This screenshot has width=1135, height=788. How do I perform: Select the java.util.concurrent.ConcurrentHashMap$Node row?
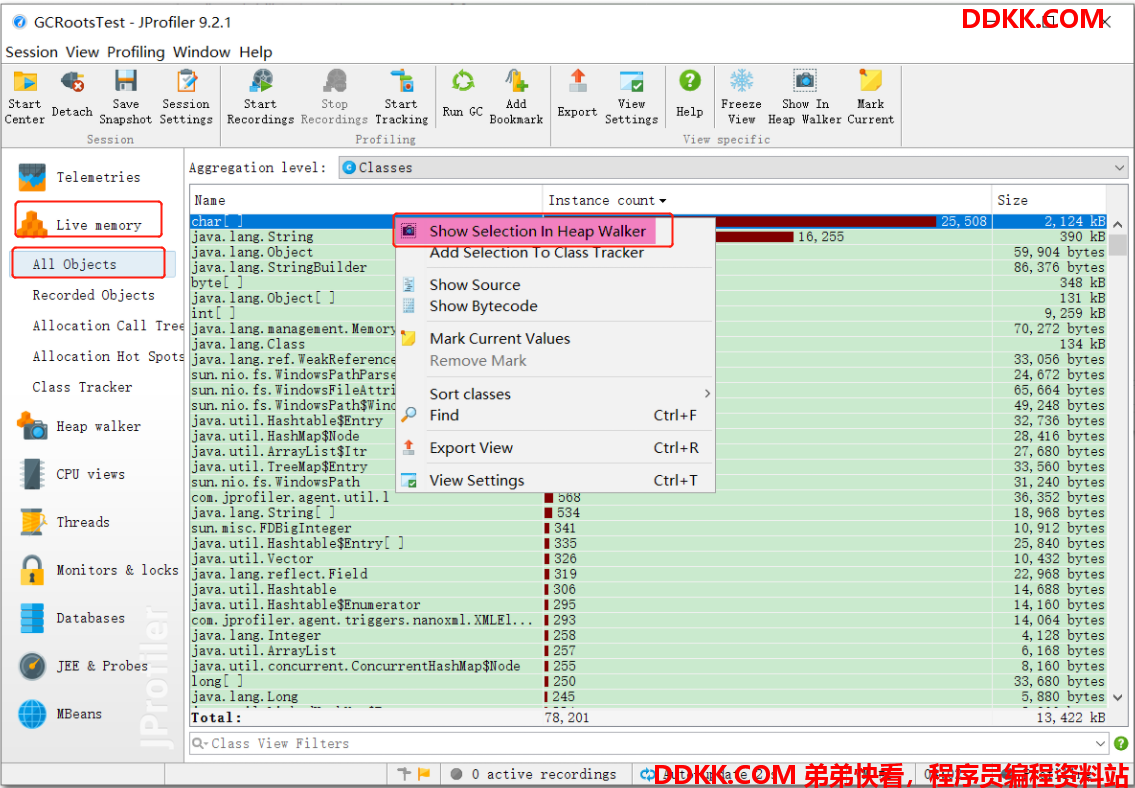pyautogui.click(x=648, y=666)
